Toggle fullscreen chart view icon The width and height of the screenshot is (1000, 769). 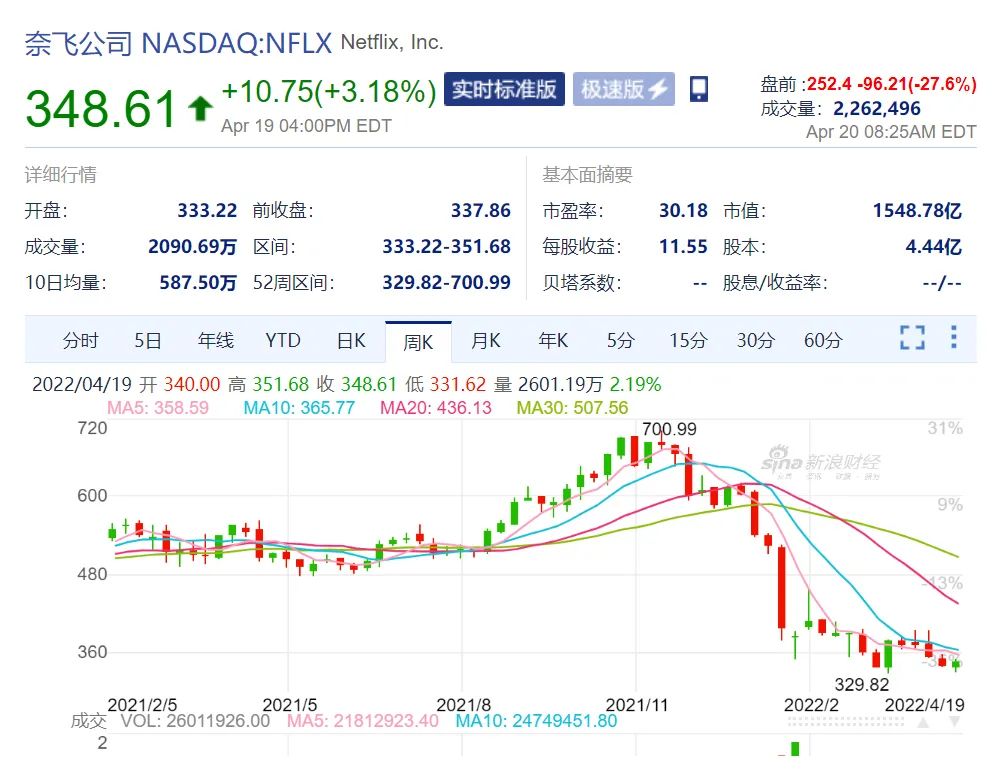click(912, 338)
